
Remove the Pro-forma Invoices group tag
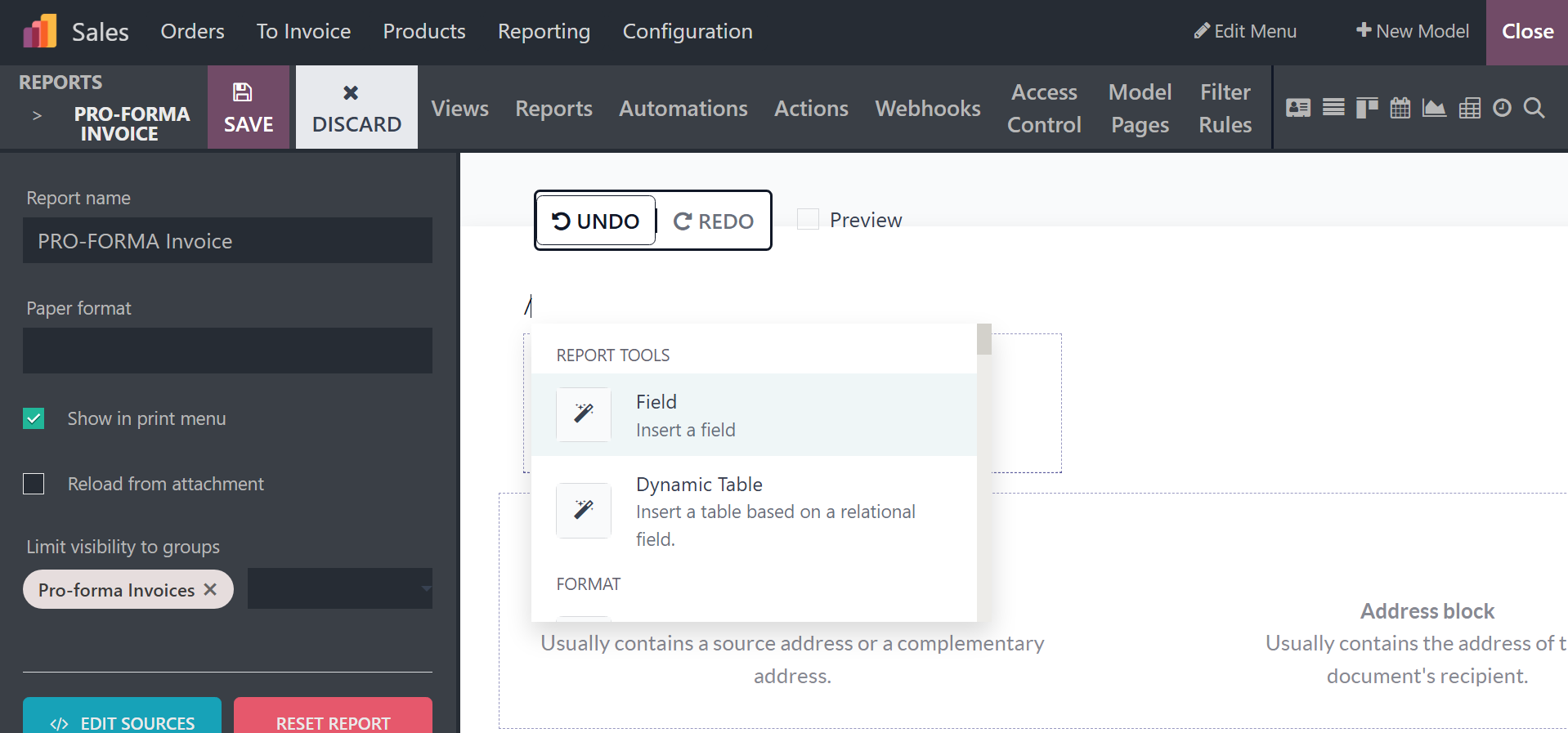click(210, 589)
